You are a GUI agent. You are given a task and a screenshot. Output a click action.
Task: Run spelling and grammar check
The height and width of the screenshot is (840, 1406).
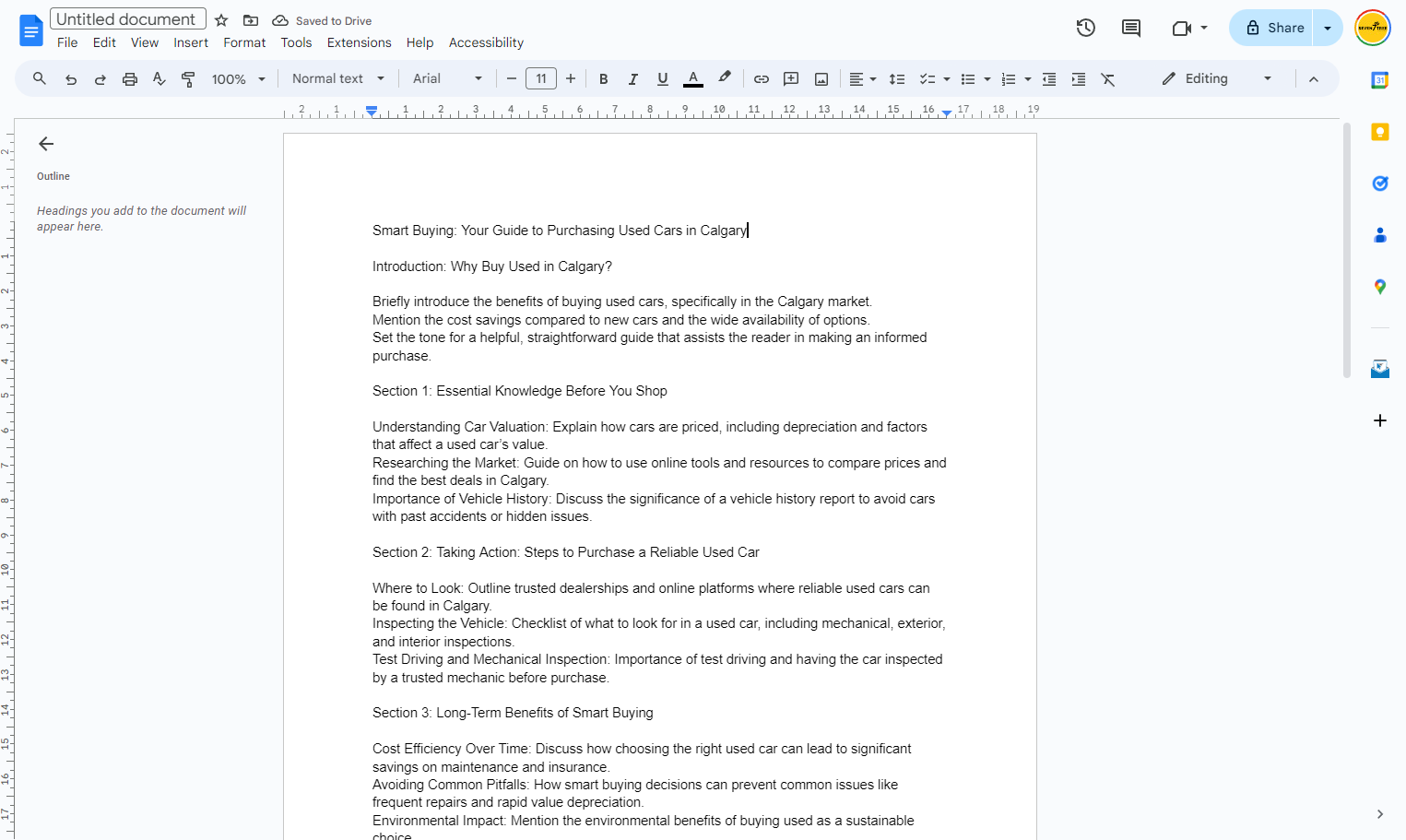[x=160, y=79]
